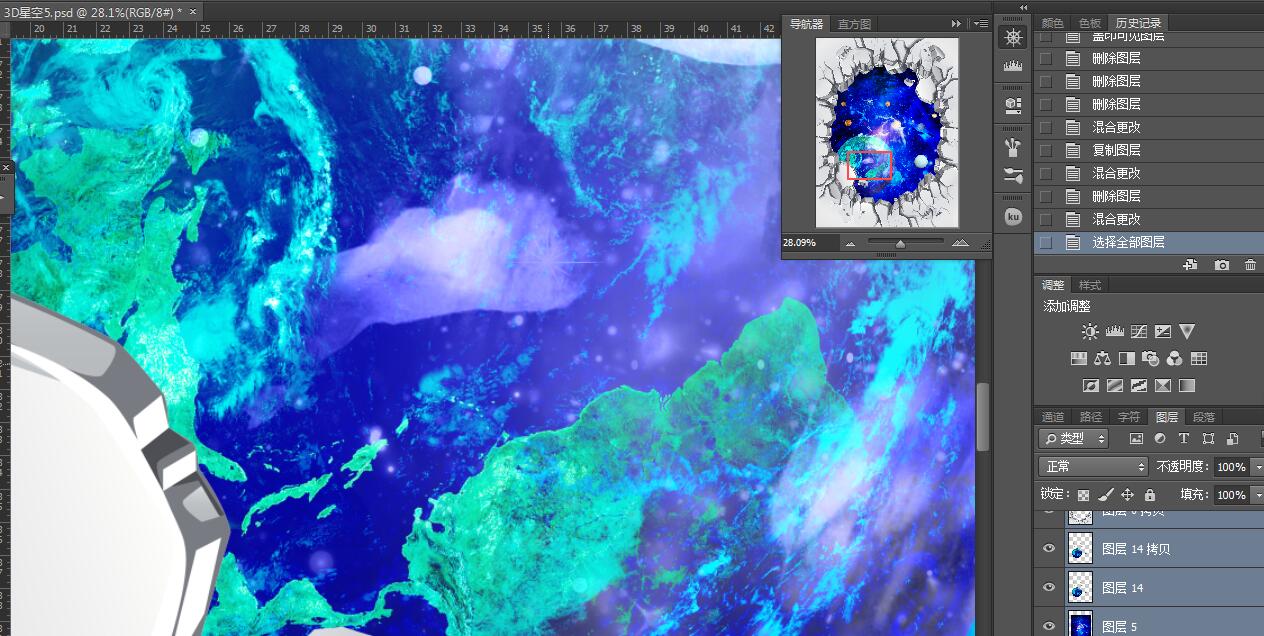Open the Navigator panel dock icon
The image size is (1264, 636).
(1013, 38)
